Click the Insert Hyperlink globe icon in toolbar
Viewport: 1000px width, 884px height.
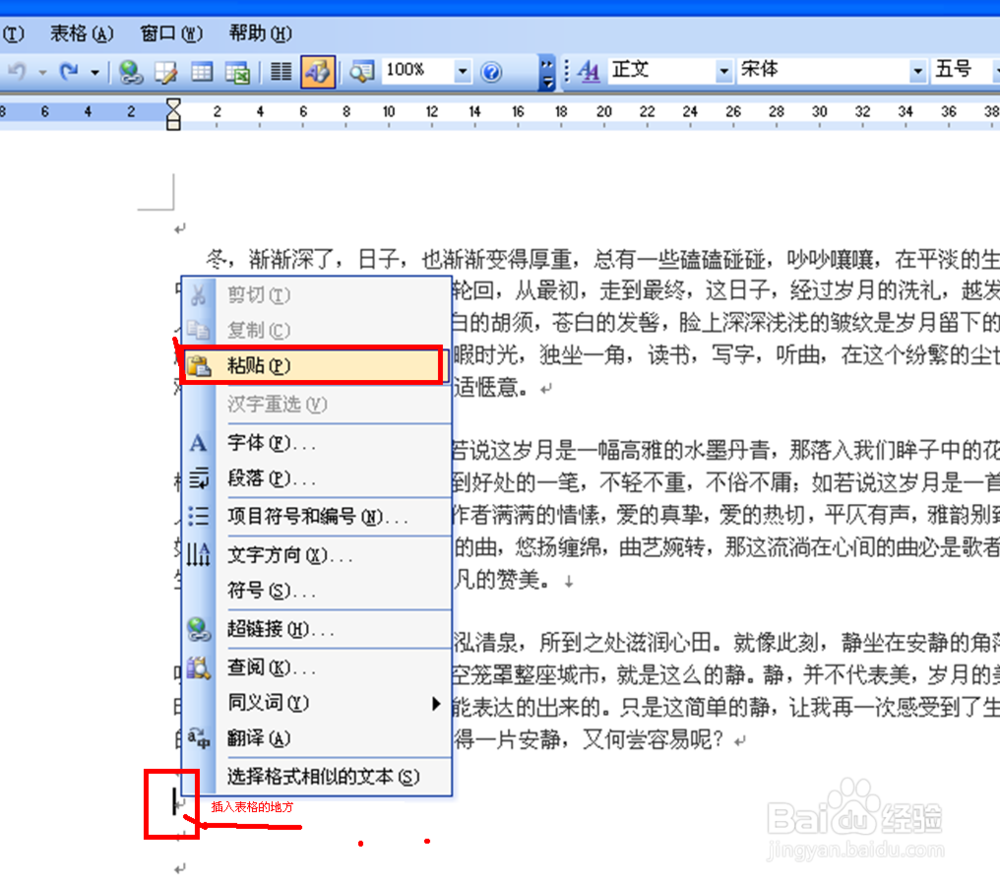click(x=131, y=71)
